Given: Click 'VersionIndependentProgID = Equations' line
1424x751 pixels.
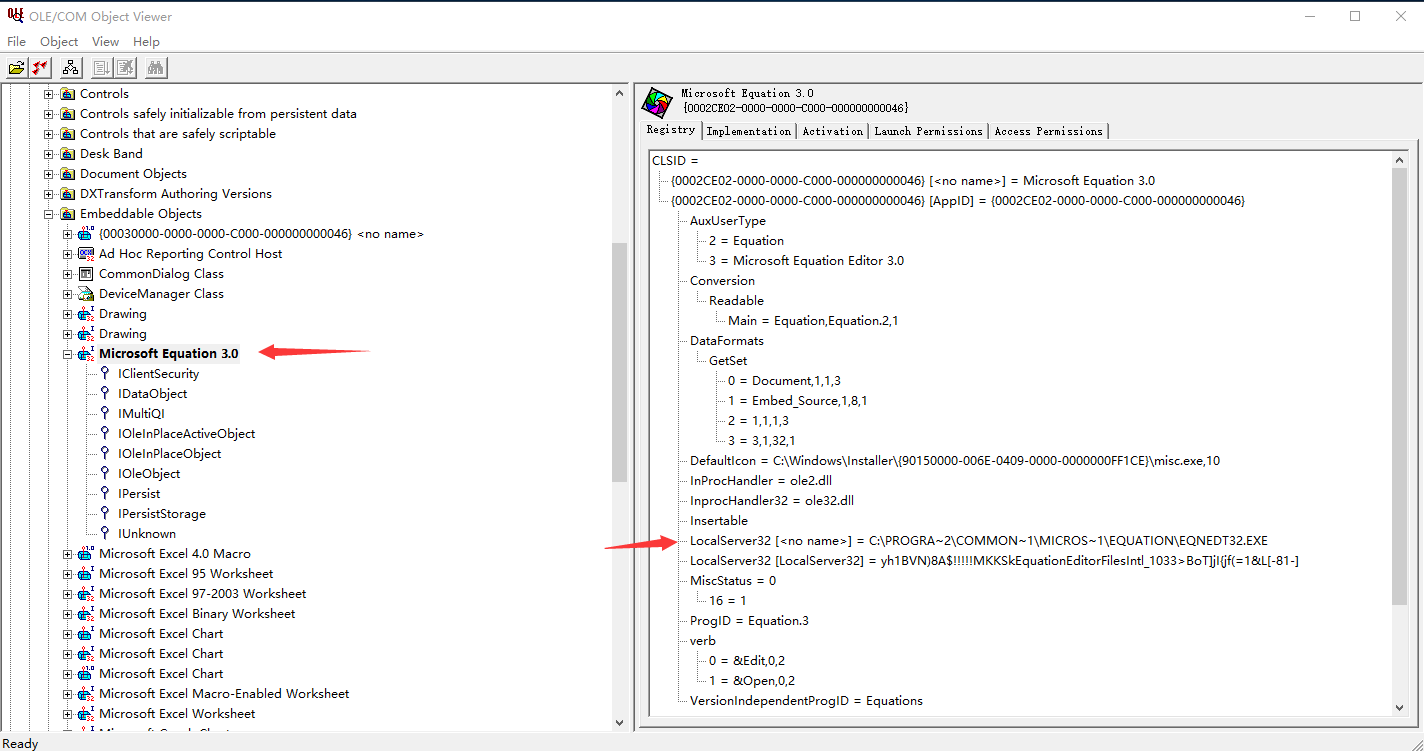Looking at the screenshot, I should coord(806,701).
